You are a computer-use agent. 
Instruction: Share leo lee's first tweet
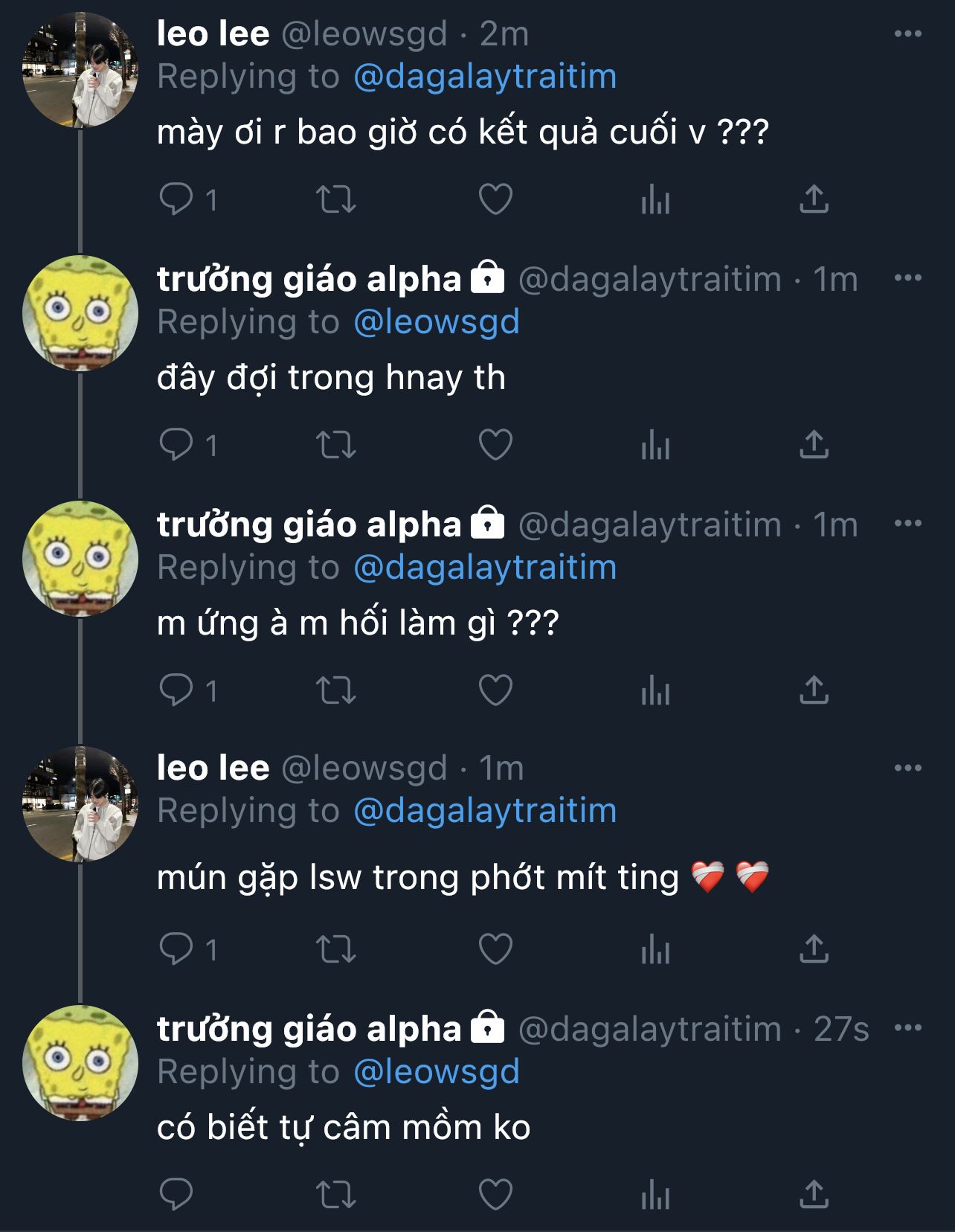[814, 199]
